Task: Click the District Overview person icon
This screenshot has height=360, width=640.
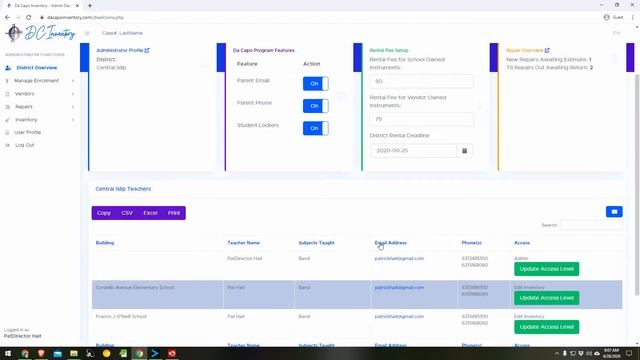Action: point(8,68)
